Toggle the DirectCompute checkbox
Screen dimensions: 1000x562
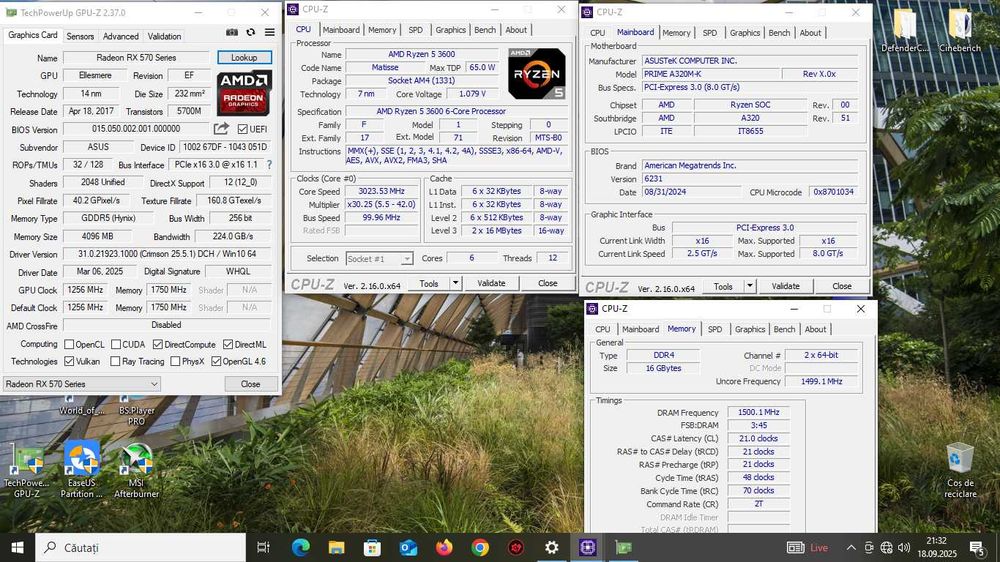tap(158, 344)
